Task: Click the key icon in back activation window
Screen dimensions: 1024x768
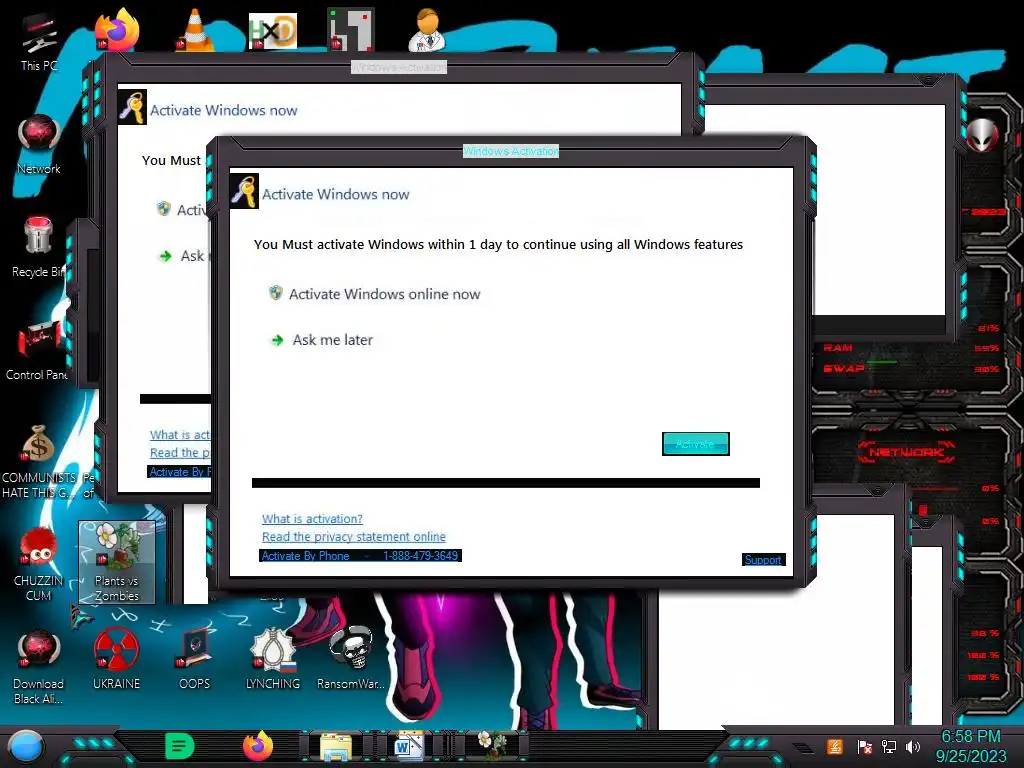Action: (x=133, y=107)
